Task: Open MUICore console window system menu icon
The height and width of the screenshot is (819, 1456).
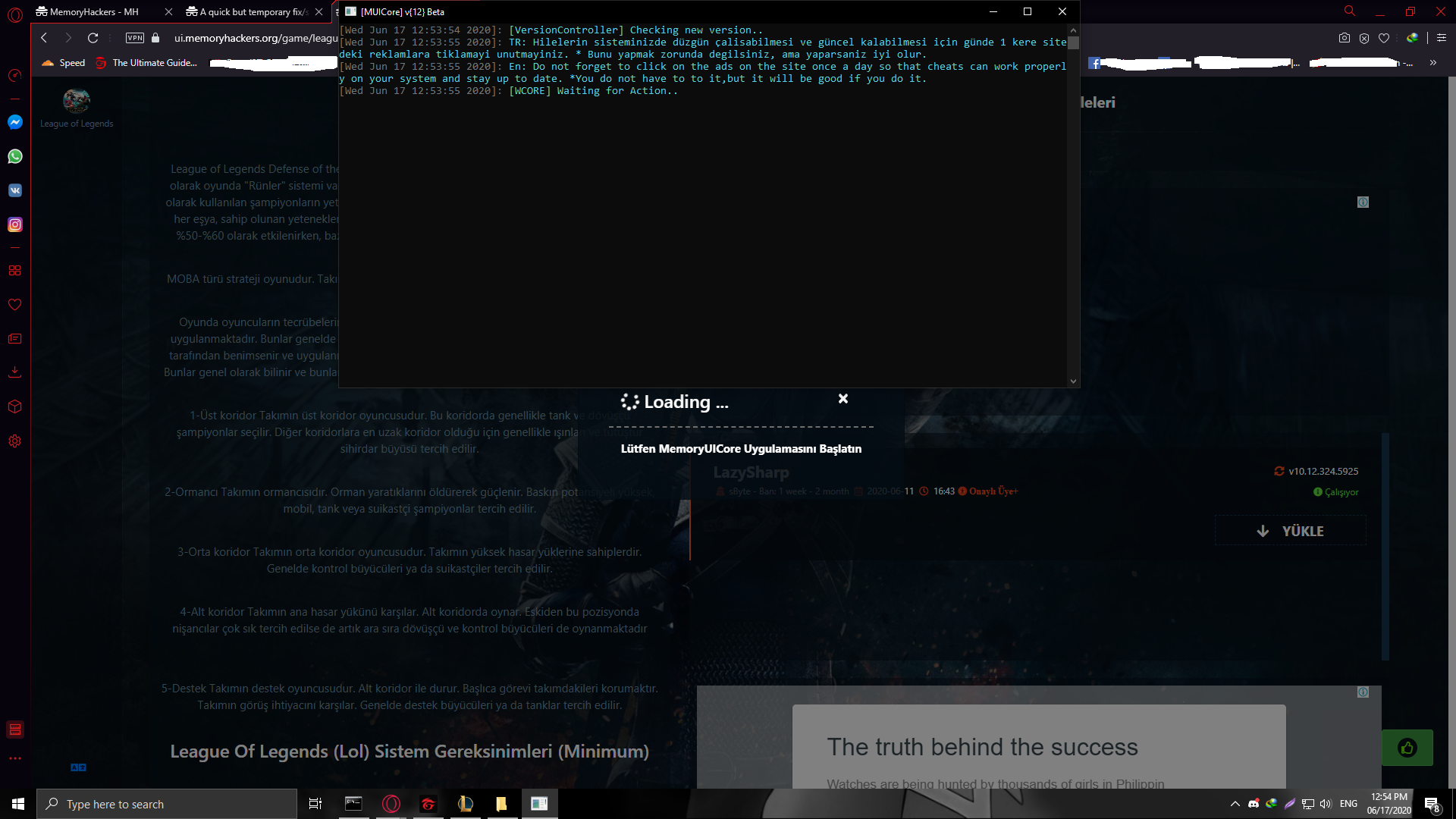Action: [x=350, y=11]
